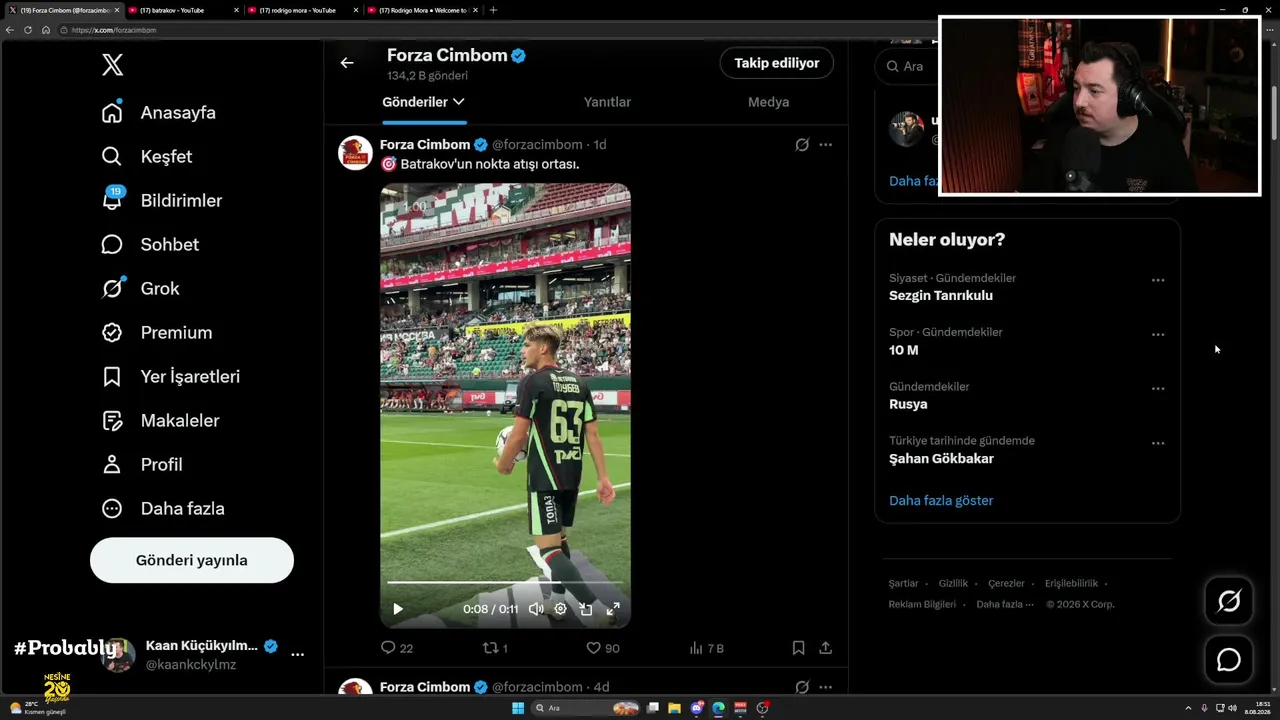
Task: Toggle picture-in-picture for the video
Action: 586,609
